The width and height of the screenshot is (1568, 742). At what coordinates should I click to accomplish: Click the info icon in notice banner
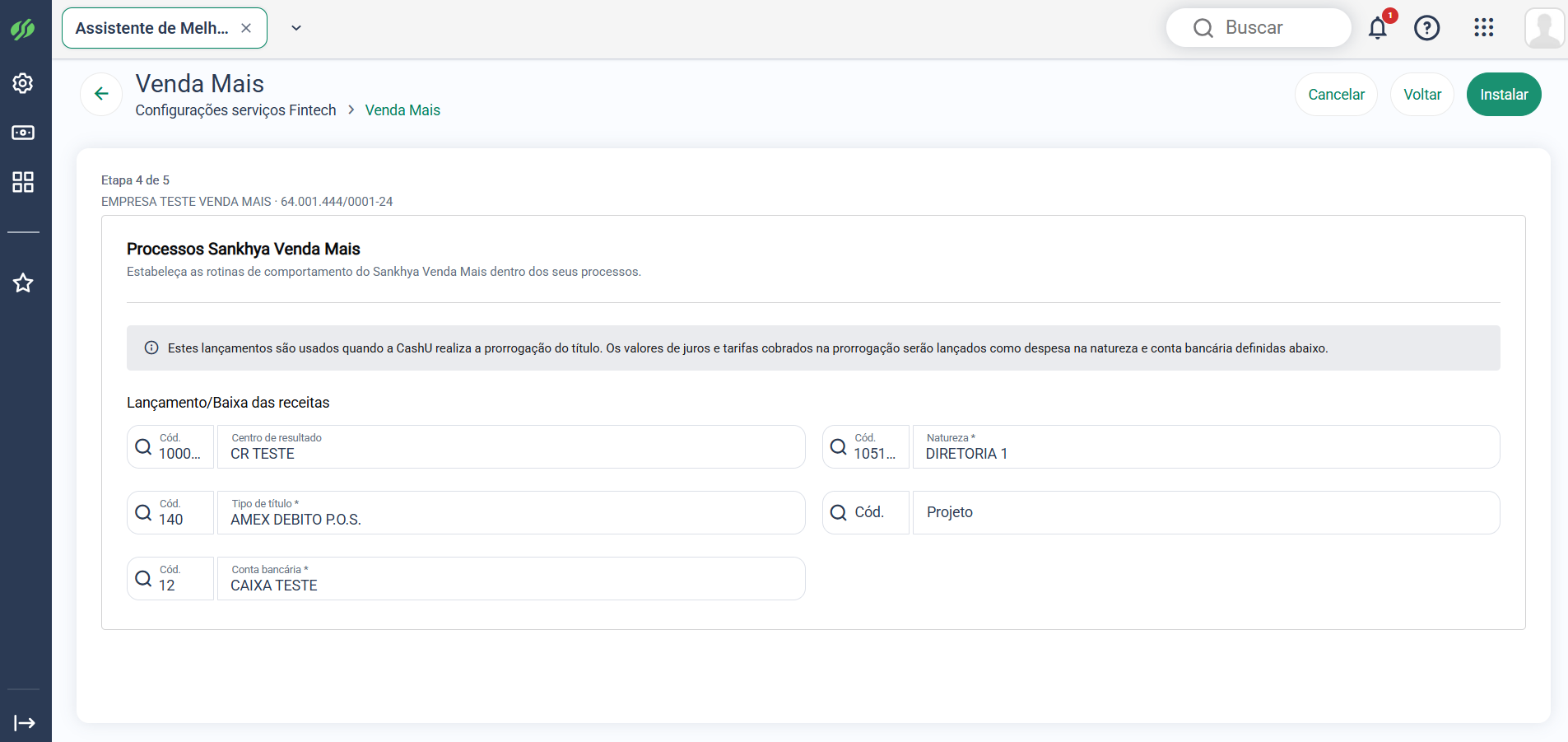click(x=151, y=348)
